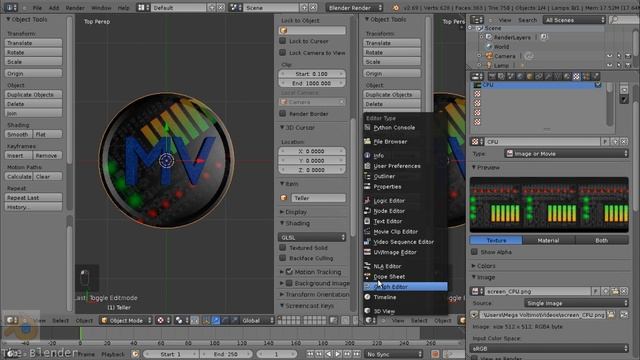The width and height of the screenshot is (640, 360).
Task: Open the Physics properties tab icon
Action: (596, 76)
